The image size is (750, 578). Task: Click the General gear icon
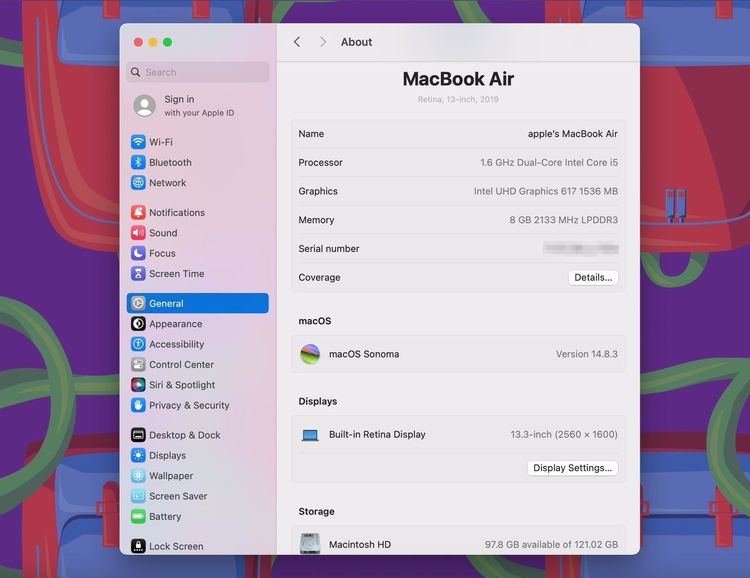point(138,303)
